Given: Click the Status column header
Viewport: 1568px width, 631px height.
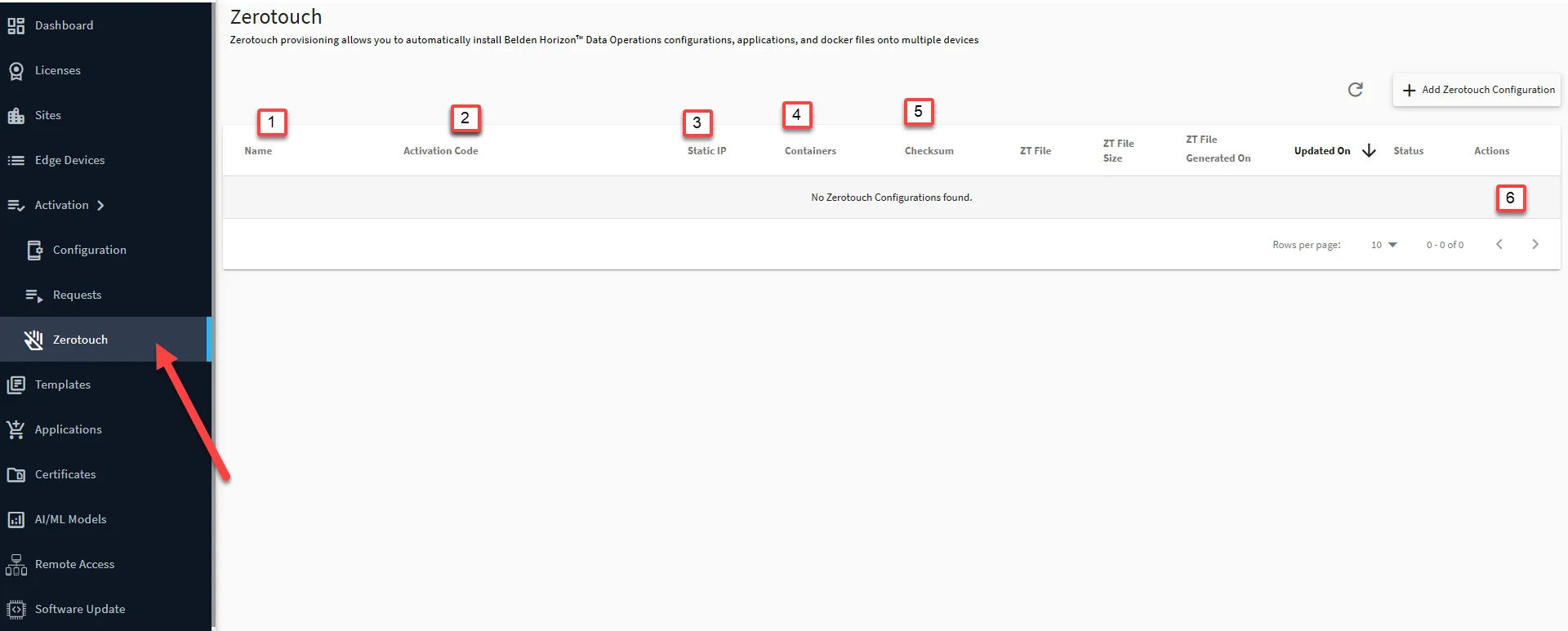Looking at the screenshot, I should pos(1409,151).
